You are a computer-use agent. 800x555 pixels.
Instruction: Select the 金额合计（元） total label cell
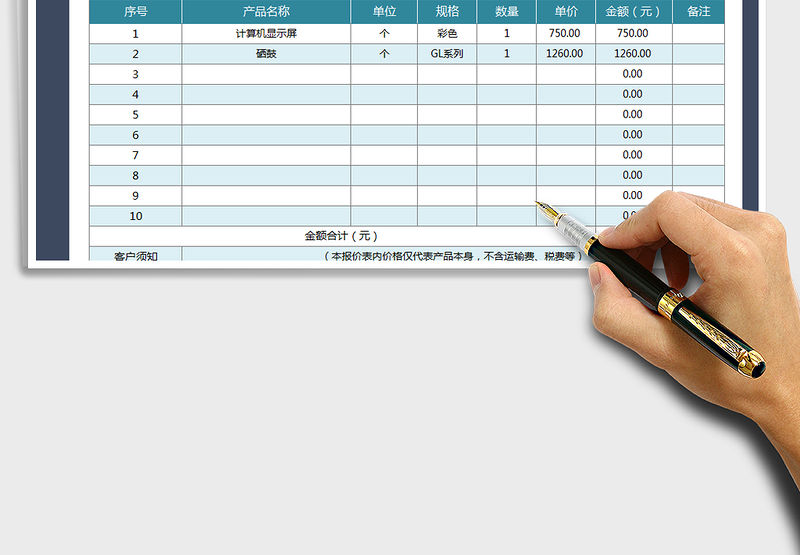click(340, 236)
